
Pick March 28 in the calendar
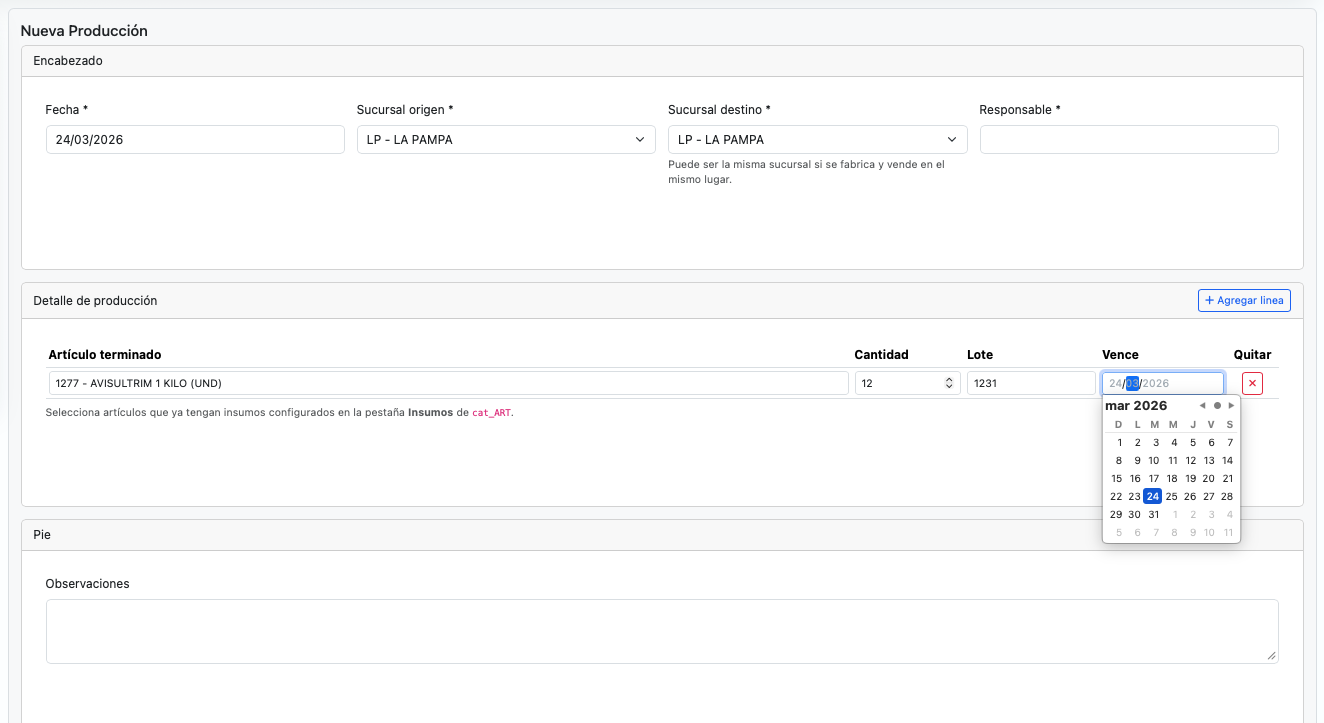[1227, 496]
